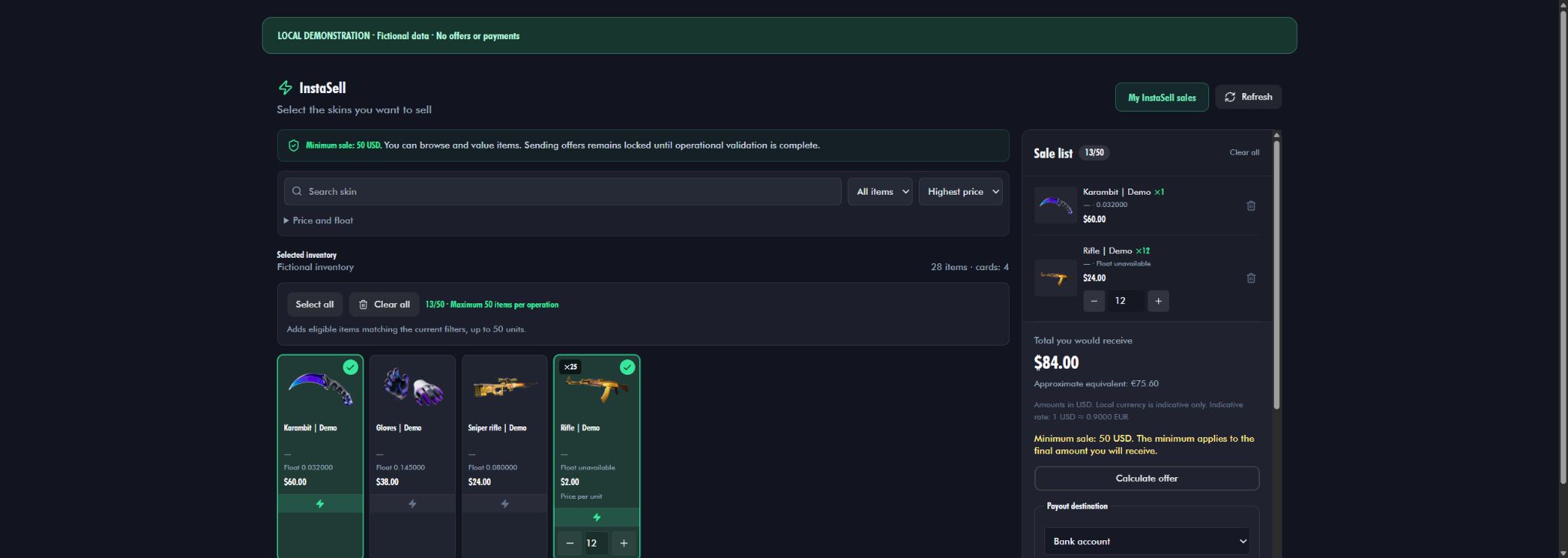Open the Karambit thumbnail in the sale list

tap(1055, 205)
